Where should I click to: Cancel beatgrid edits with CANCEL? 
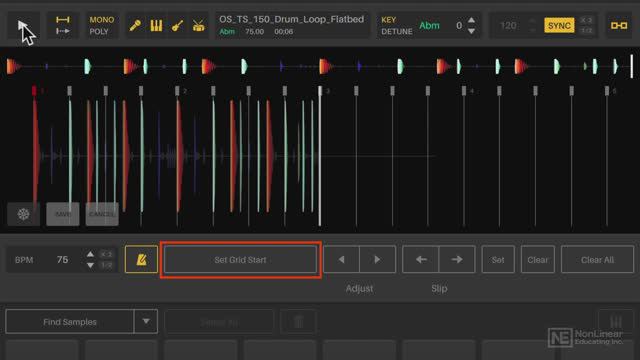tap(102, 214)
